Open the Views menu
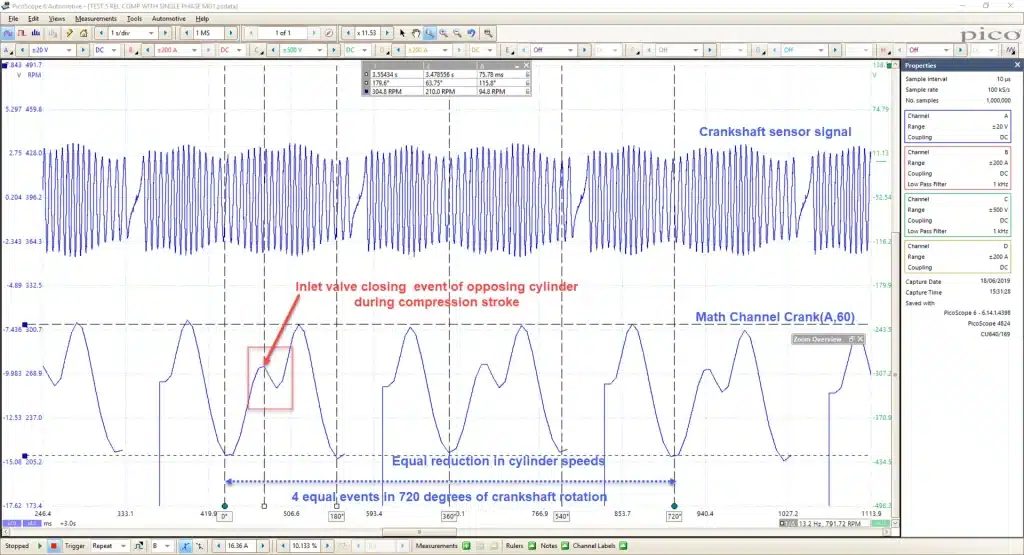This screenshot has width=1024, height=555. click(57, 19)
